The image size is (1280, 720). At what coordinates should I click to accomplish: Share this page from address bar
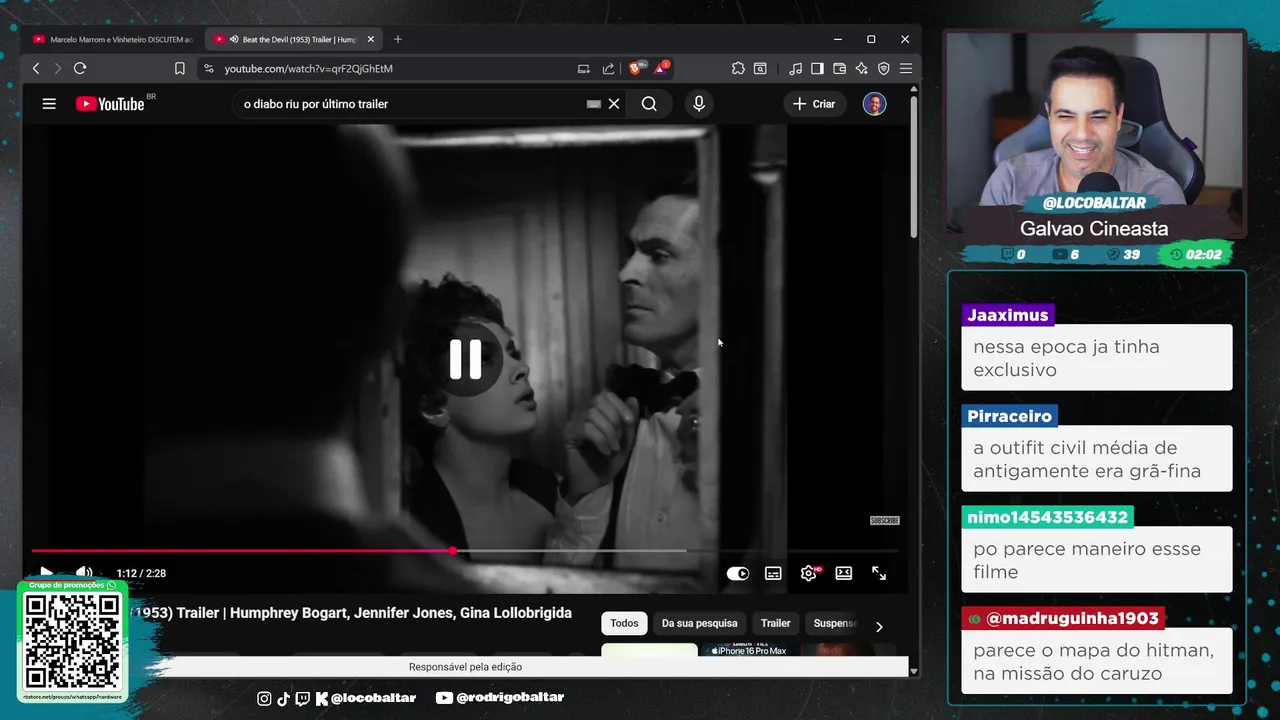click(x=608, y=68)
